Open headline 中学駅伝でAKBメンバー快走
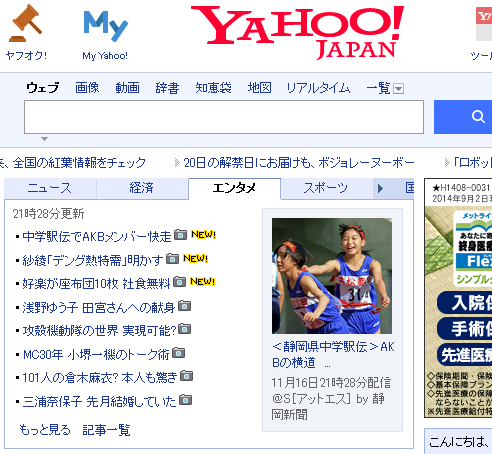Screen dimensions: 492x454 97,237
